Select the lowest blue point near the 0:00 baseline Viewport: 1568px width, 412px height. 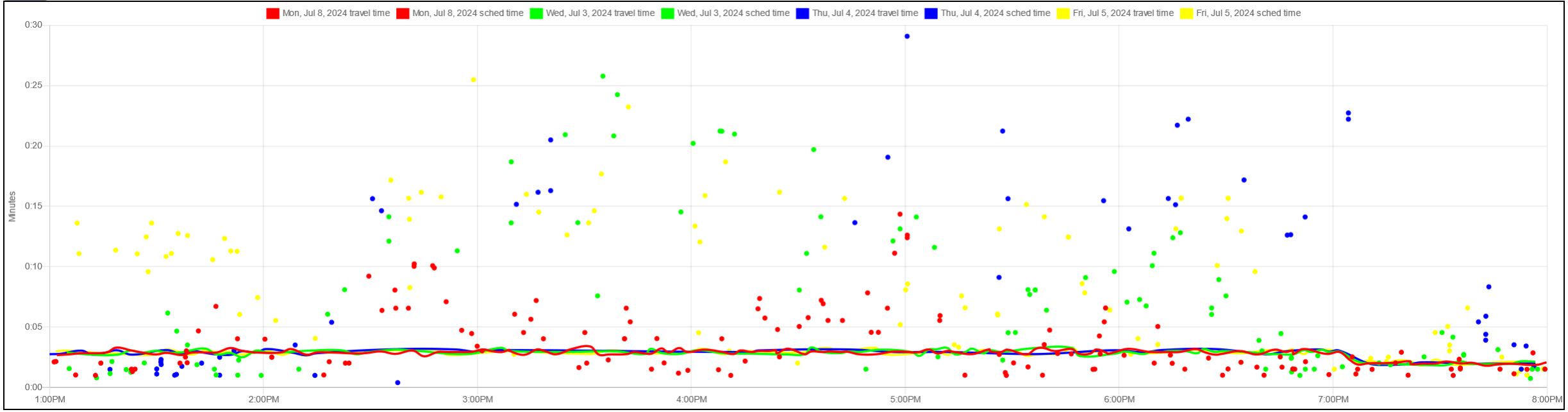point(397,383)
